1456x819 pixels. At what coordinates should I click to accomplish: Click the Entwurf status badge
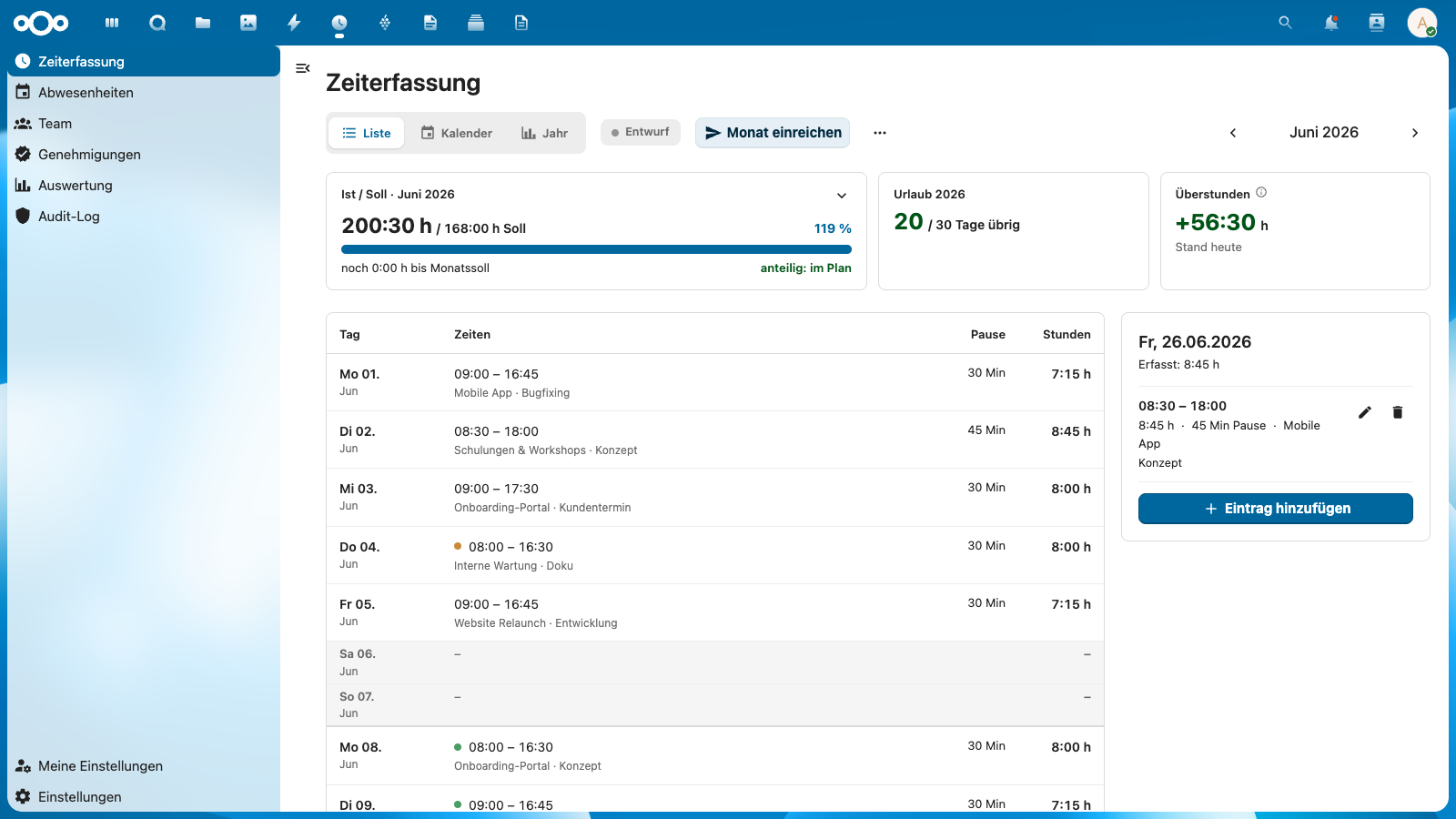click(x=641, y=132)
